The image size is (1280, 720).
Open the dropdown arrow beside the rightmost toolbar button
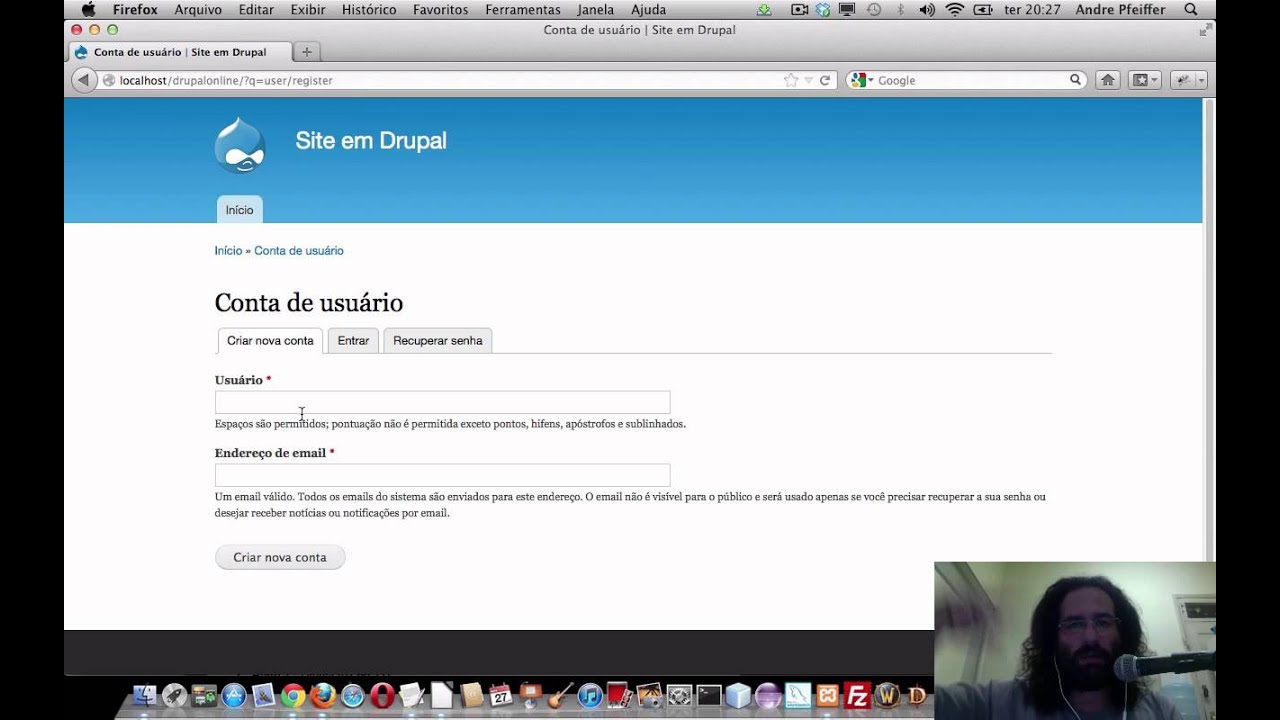coord(1201,80)
